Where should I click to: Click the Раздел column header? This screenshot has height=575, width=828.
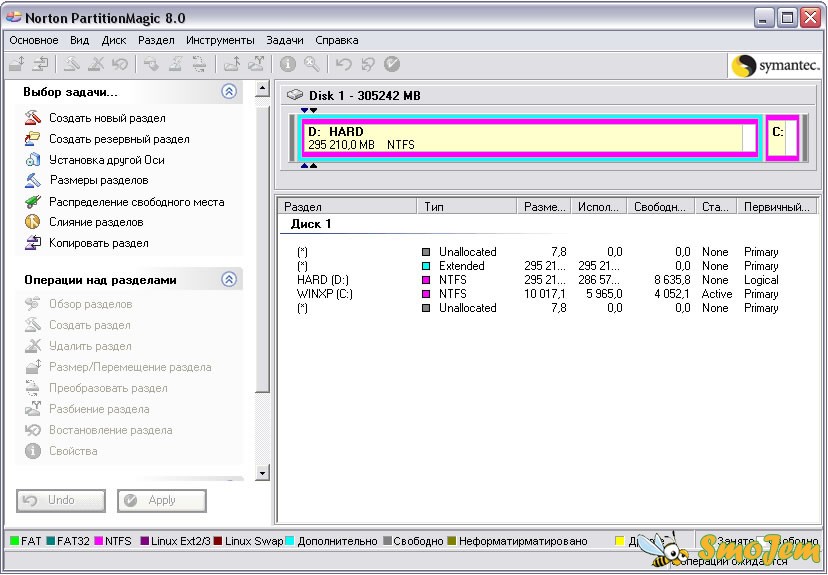point(347,207)
